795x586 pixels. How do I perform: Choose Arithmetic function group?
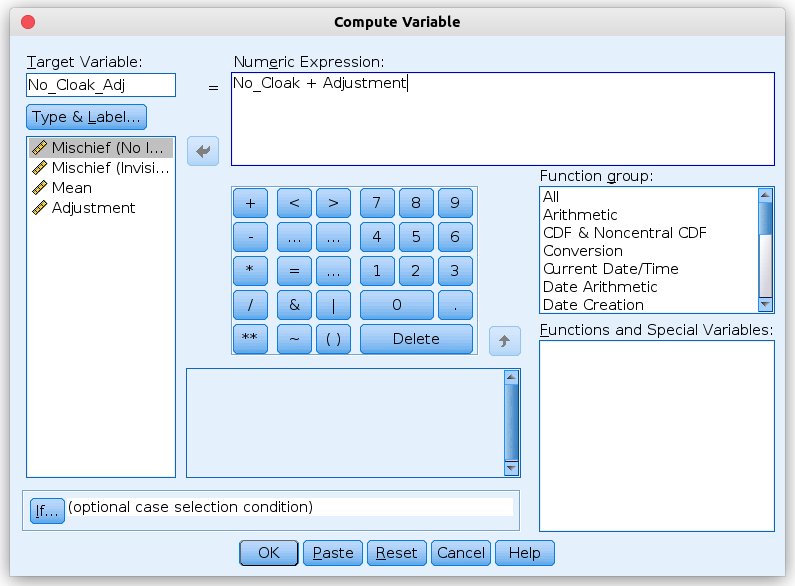point(650,214)
